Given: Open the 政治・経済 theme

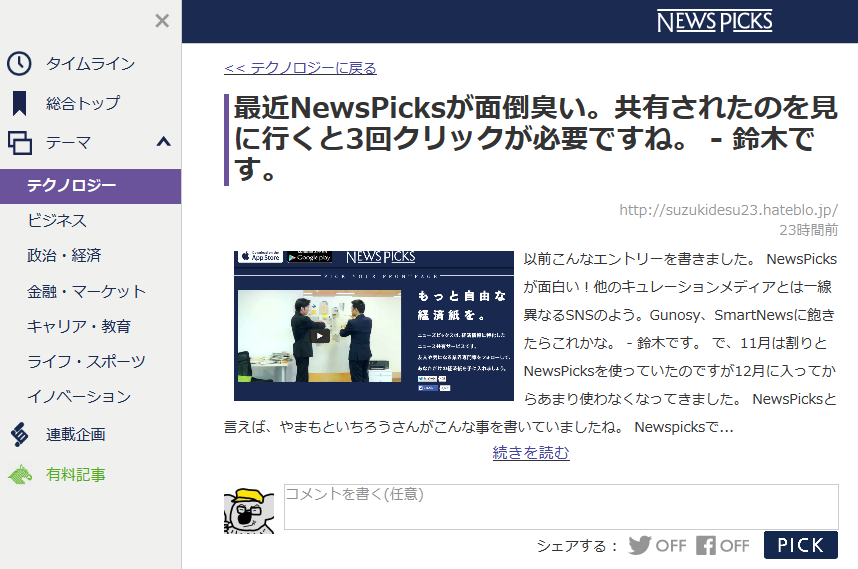Looking at the screenshot, I should coord(64,256).
